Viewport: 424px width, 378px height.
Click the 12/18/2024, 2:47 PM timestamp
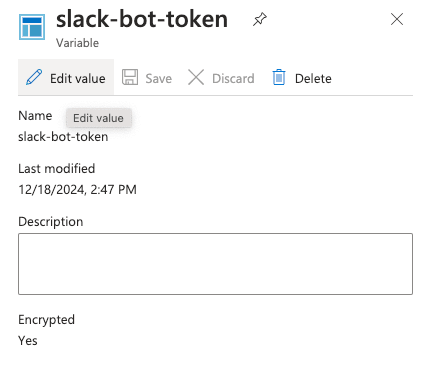point(77,189)
